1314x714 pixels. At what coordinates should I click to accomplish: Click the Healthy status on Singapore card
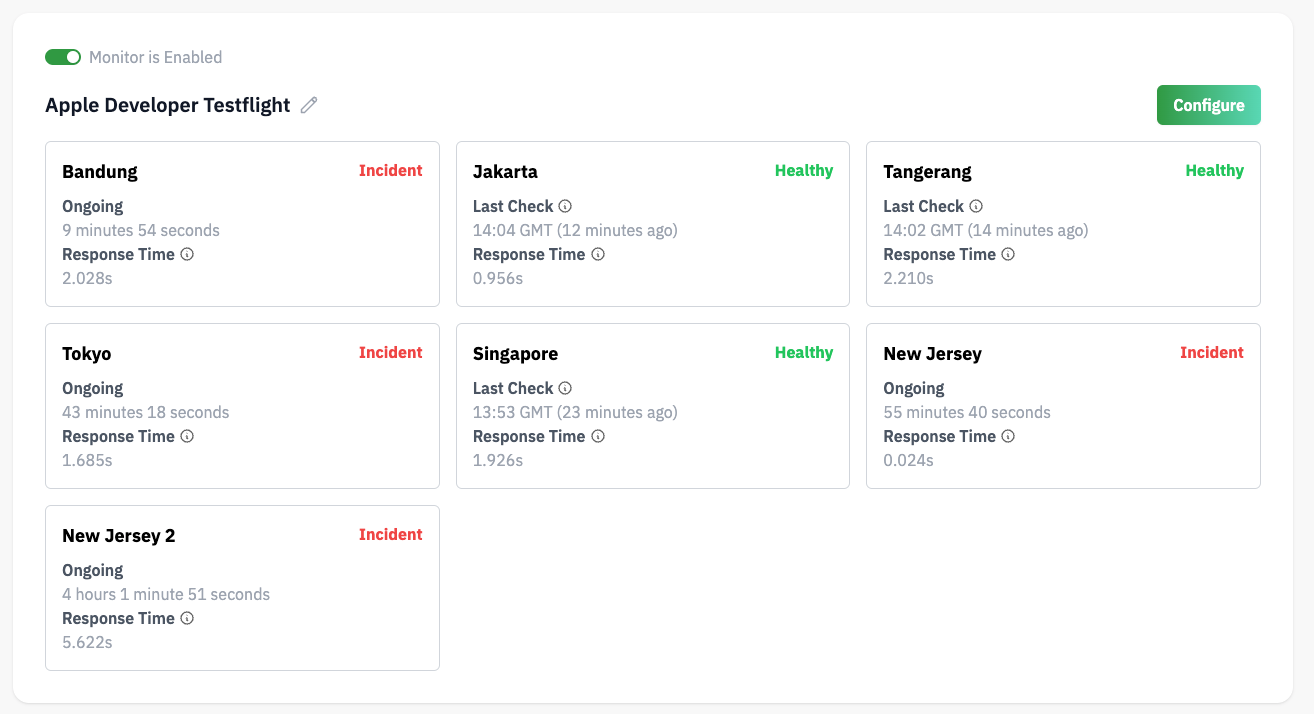tap(804, 353)
